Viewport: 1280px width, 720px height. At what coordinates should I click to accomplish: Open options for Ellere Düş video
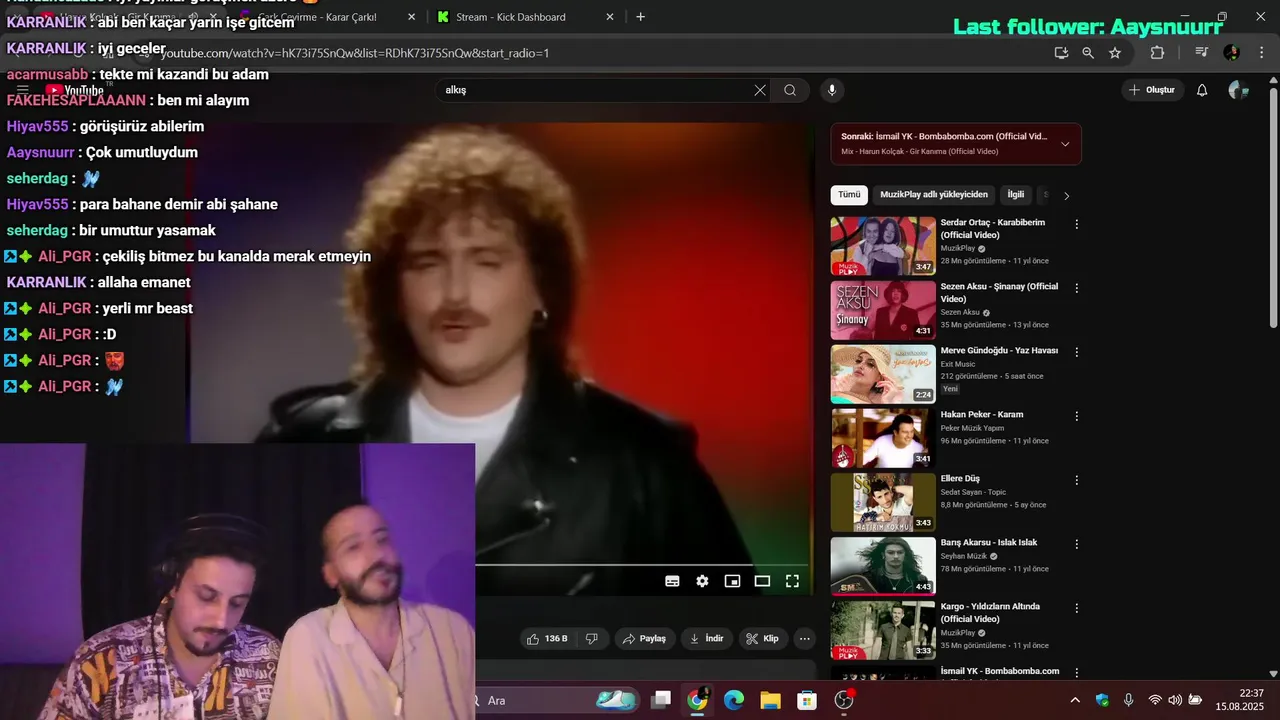(x=1077, y=480)
